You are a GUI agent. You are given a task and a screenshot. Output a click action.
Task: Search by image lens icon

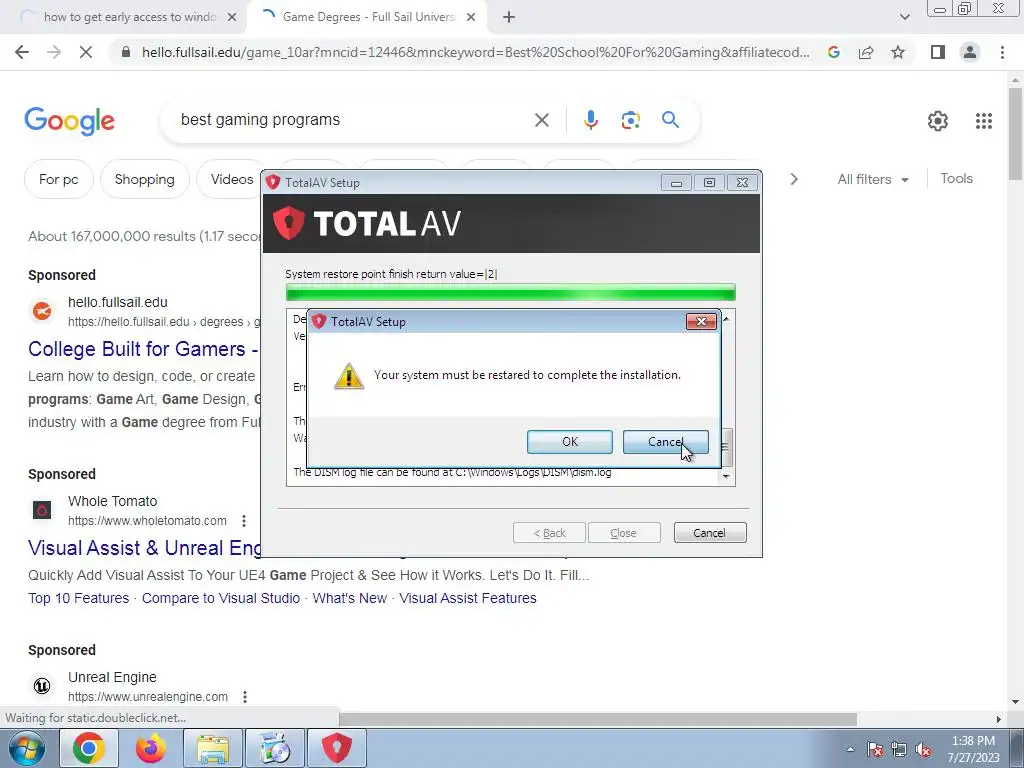click(x=630, y=120)
